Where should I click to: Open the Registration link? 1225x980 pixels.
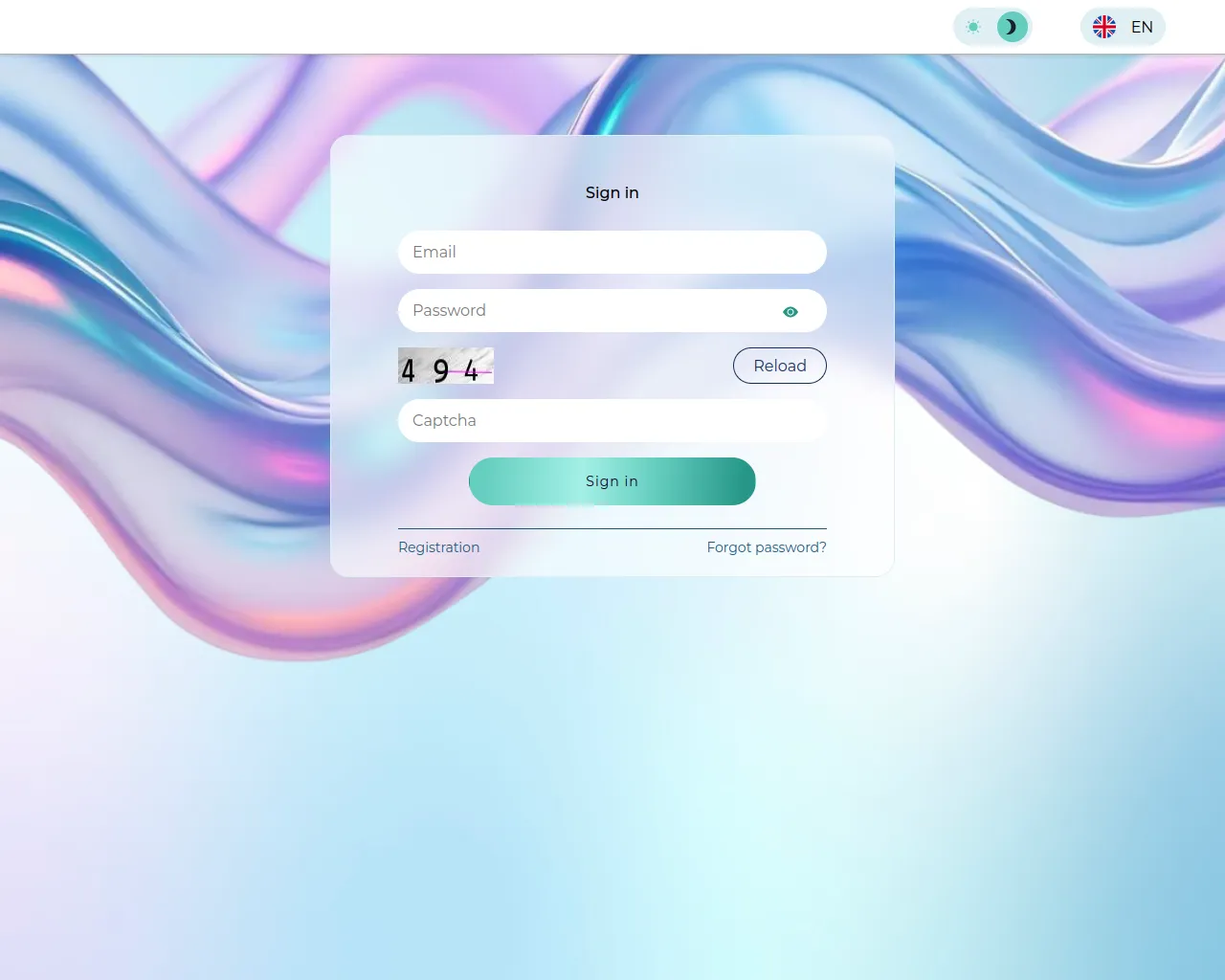point(439,547)
